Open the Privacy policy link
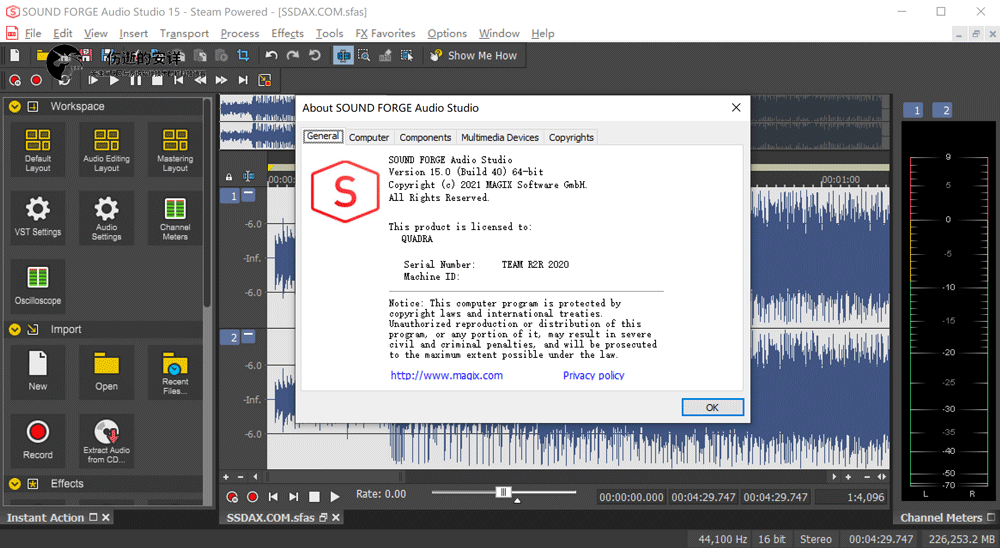 [x=593, y=375]
